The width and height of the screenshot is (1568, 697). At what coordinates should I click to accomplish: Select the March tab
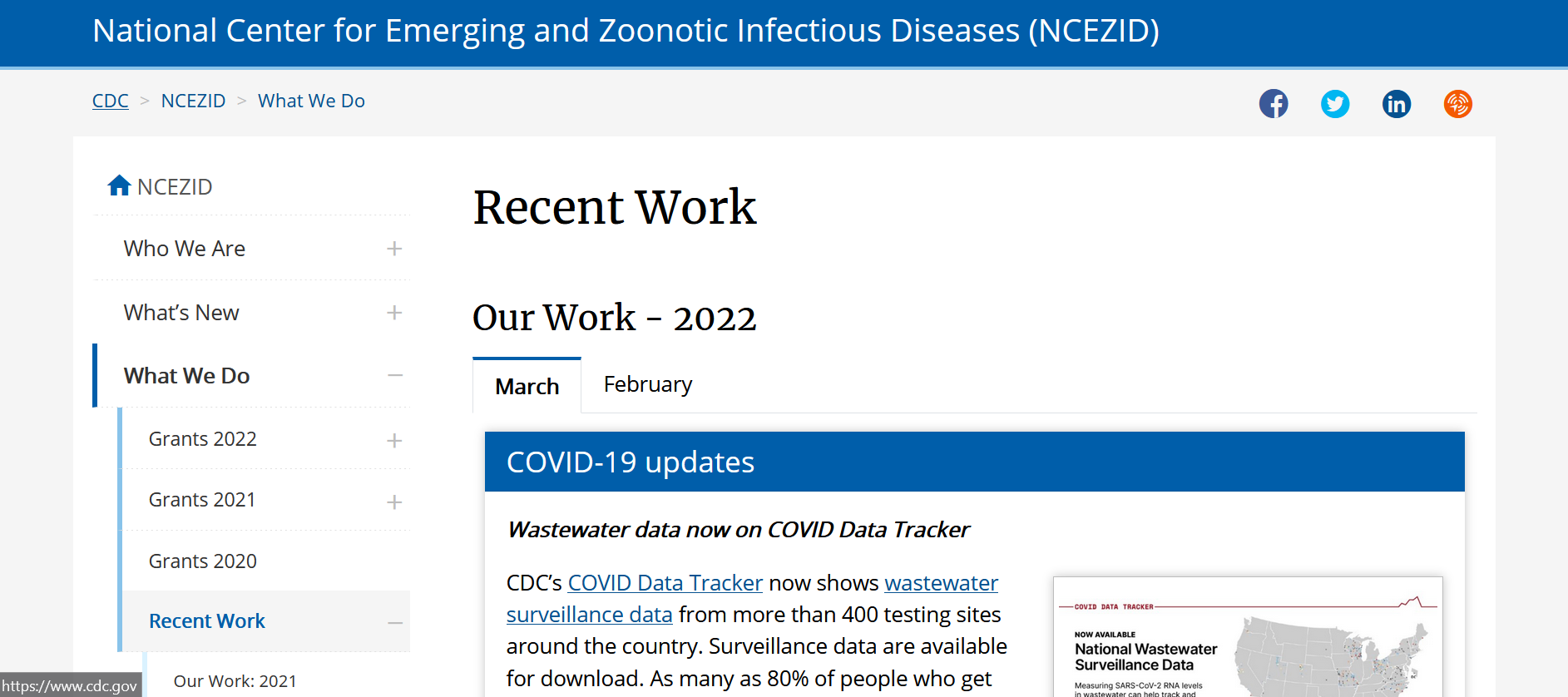coord(527,386)
